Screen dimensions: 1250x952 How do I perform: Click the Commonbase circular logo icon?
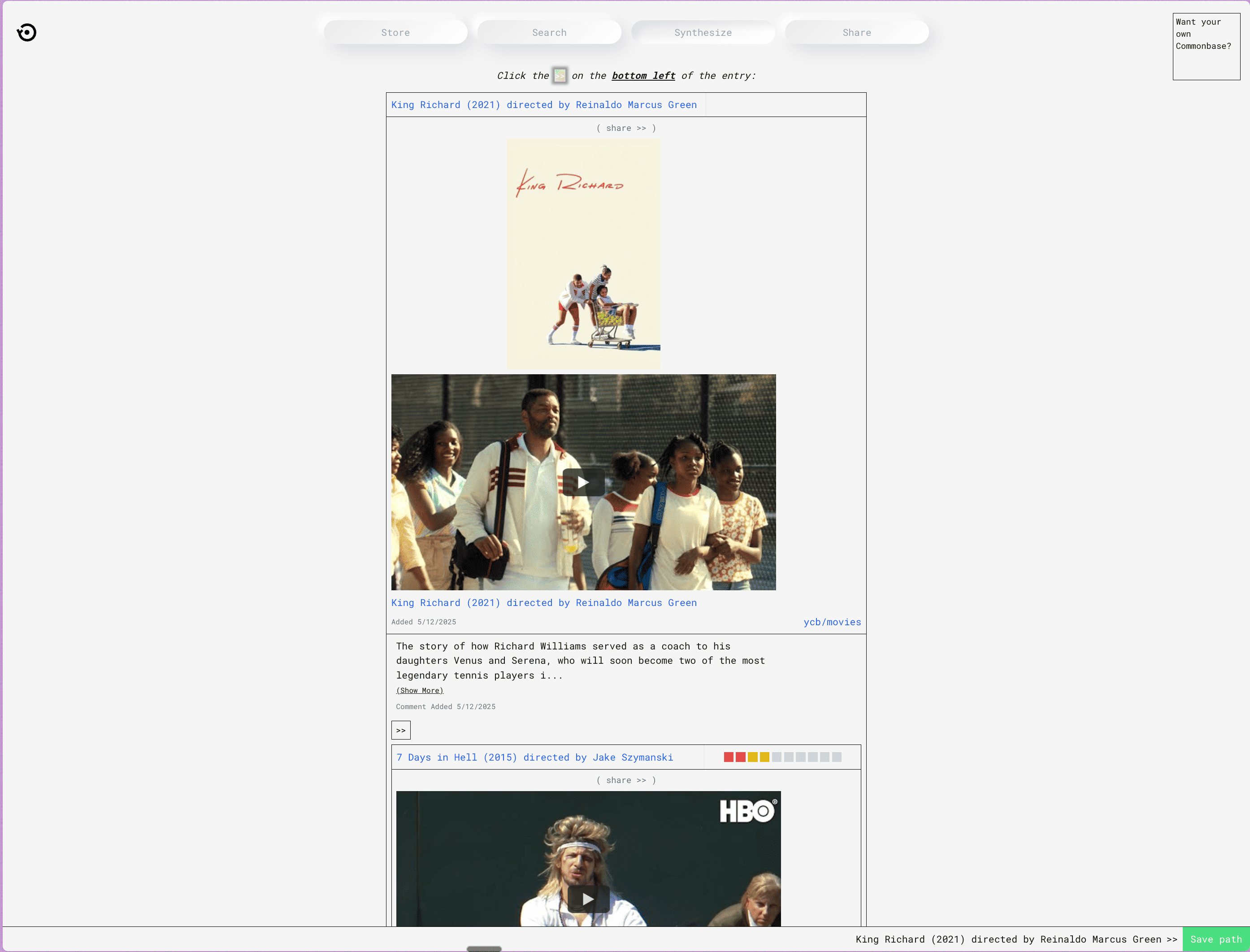click(x=26, y=32)
